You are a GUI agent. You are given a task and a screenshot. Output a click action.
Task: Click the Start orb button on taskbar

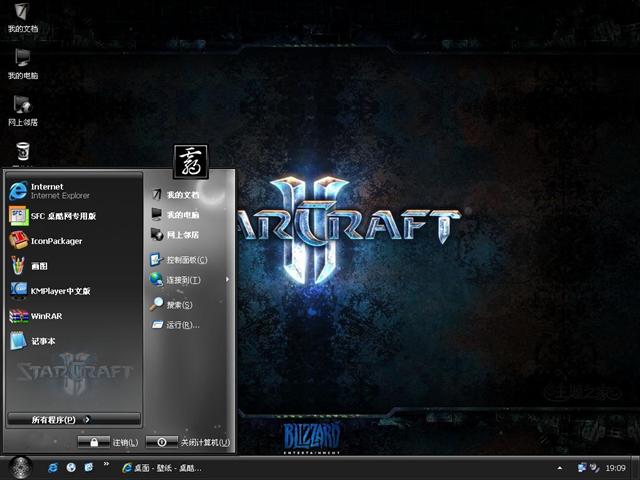(21, 466)
